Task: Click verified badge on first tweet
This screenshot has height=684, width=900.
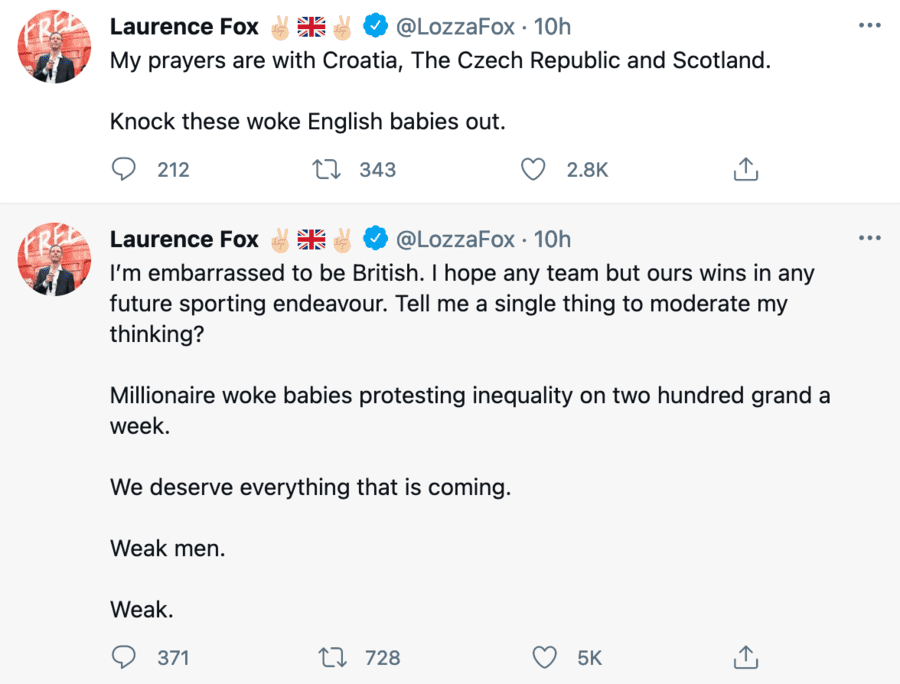Action: [x=375, y=26]
